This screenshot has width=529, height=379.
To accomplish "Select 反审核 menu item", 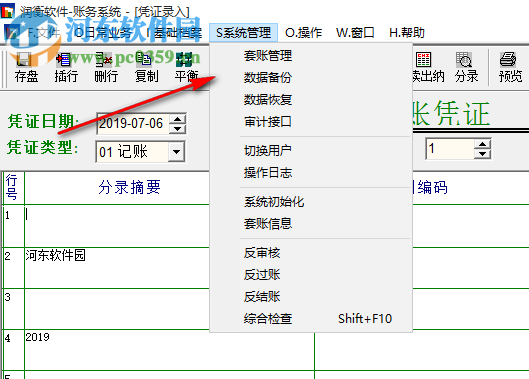I will point(311,253).
